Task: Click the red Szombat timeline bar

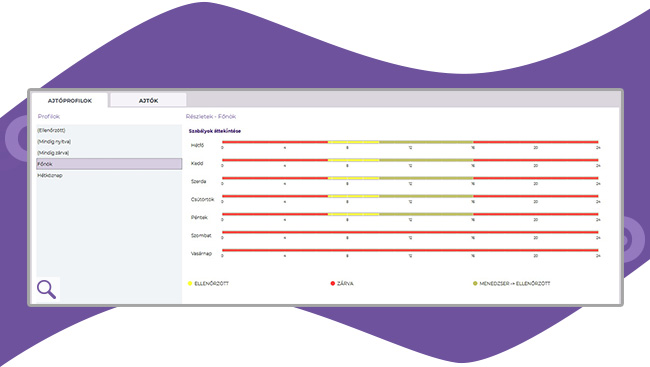Action: (410, 232)
